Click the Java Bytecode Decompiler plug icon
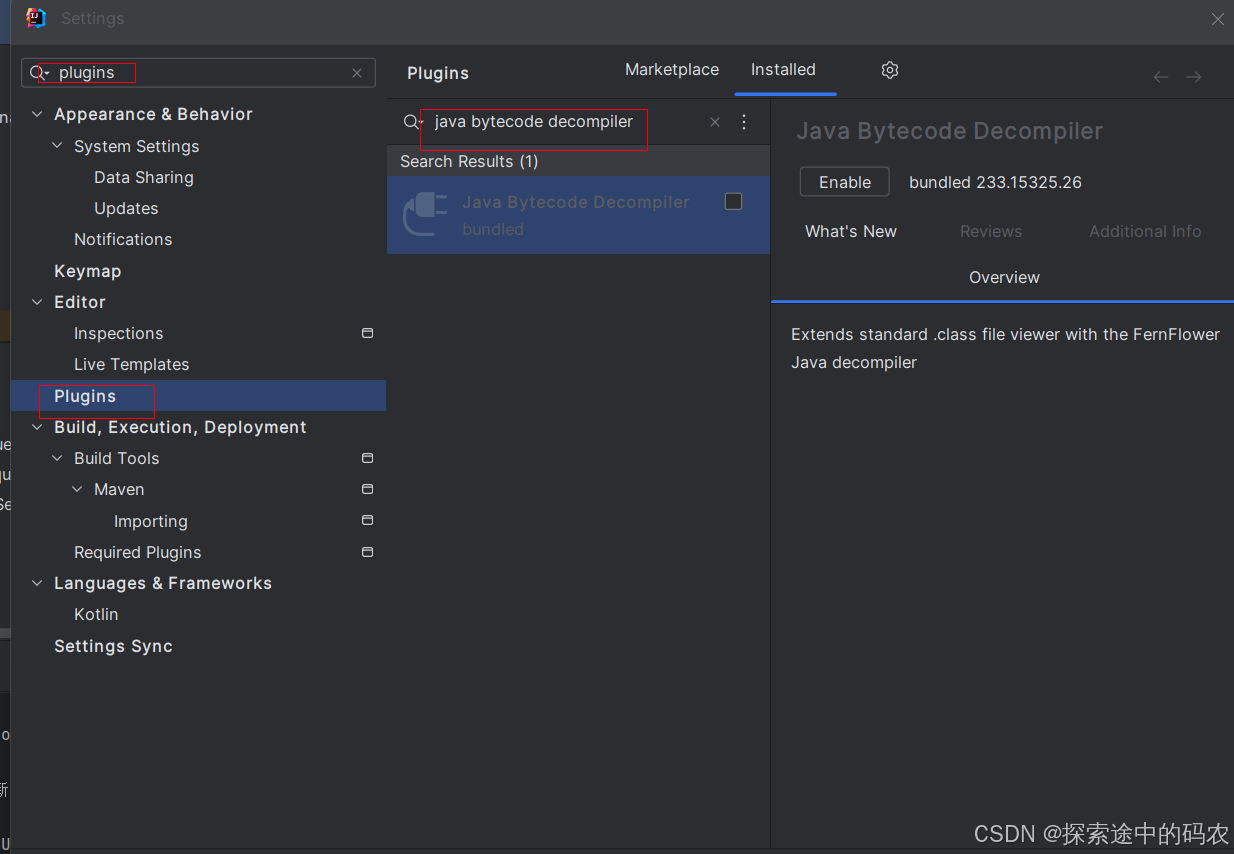 425,214
